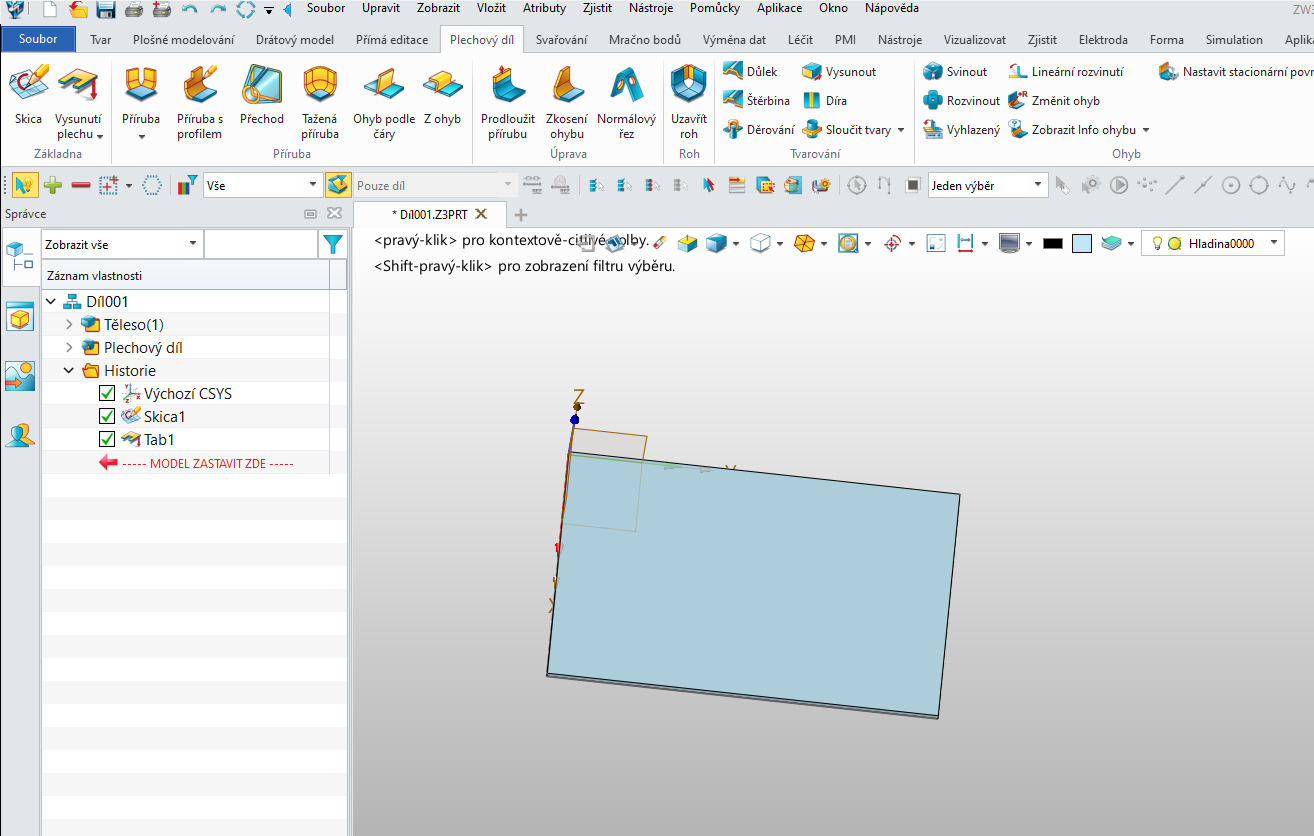Viewport: 1314px width, 836px height.
Task: Select the Skica sketch tool
Action: [28, 95]
